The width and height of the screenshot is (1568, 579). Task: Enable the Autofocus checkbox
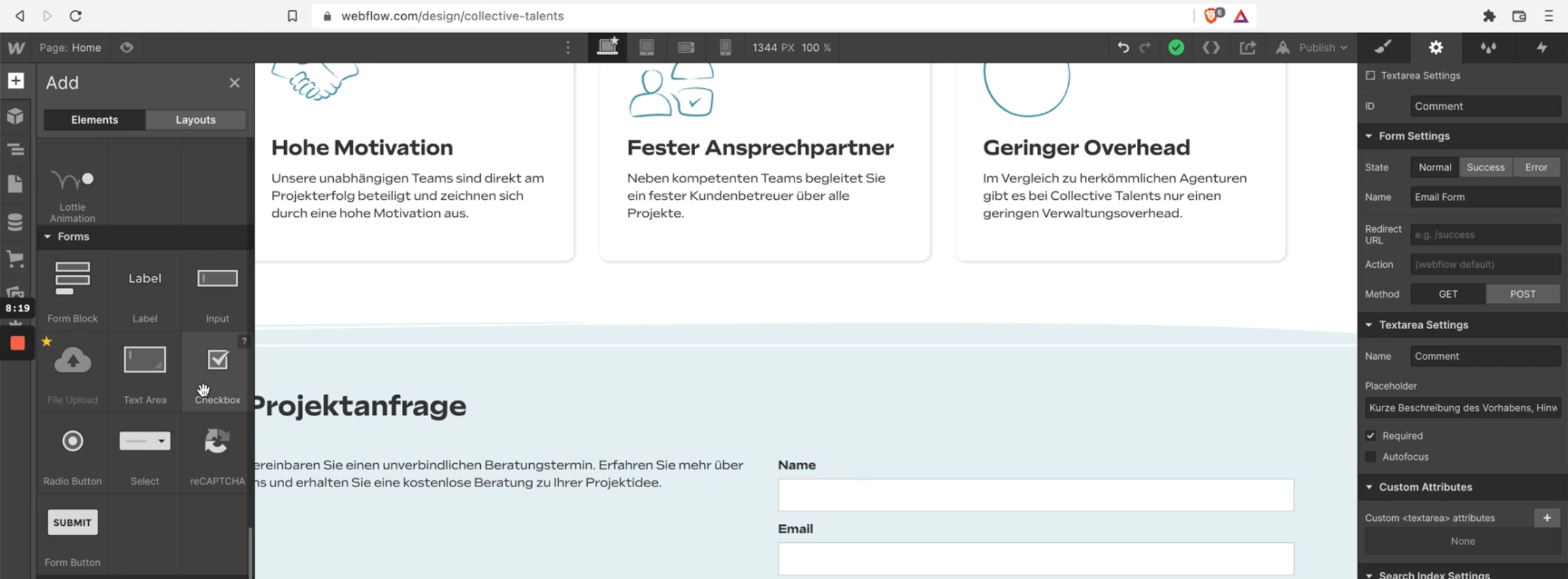(x=1371, y=456)
